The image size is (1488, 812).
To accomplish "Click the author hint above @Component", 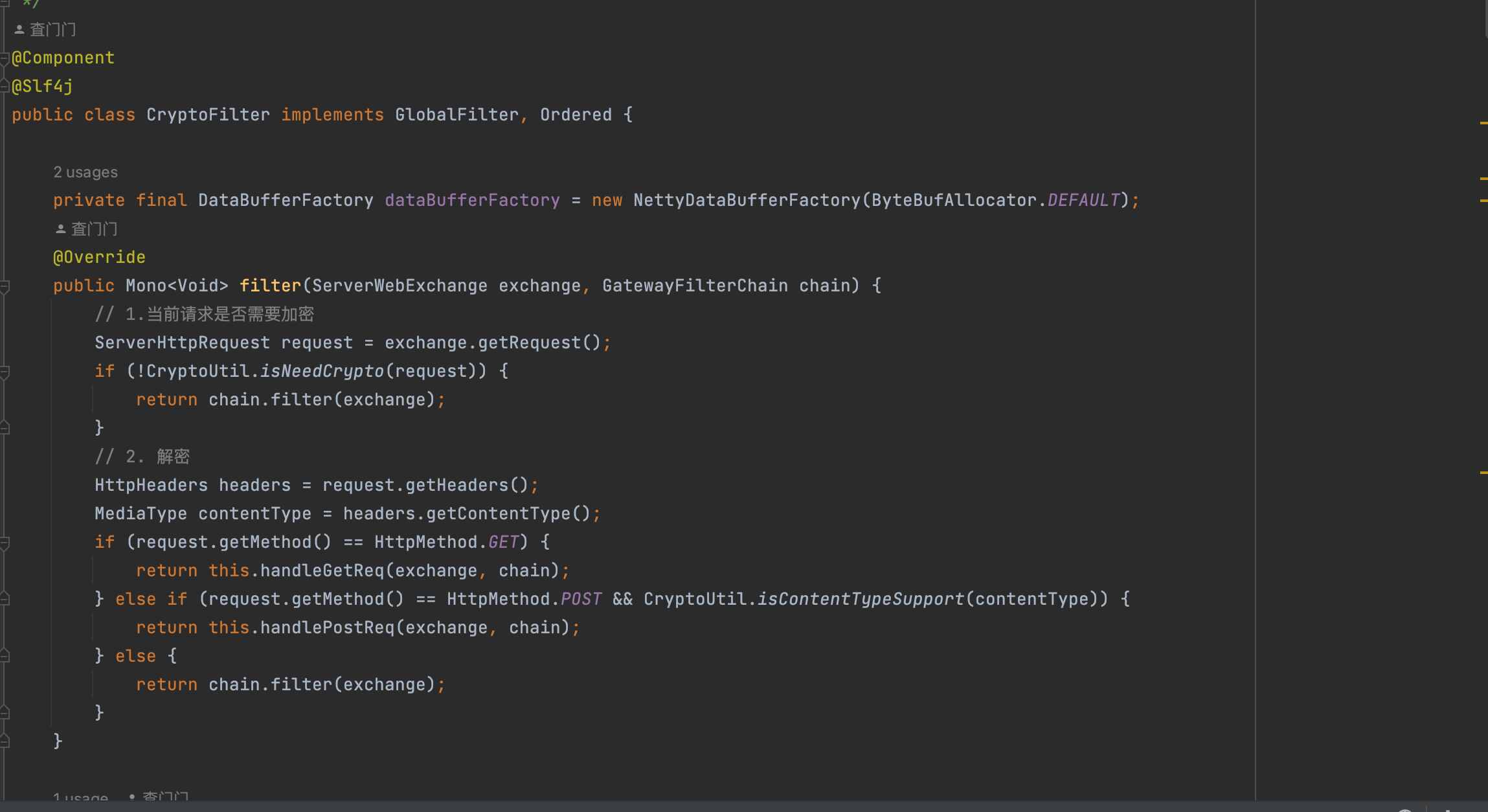I will [45, 30].
